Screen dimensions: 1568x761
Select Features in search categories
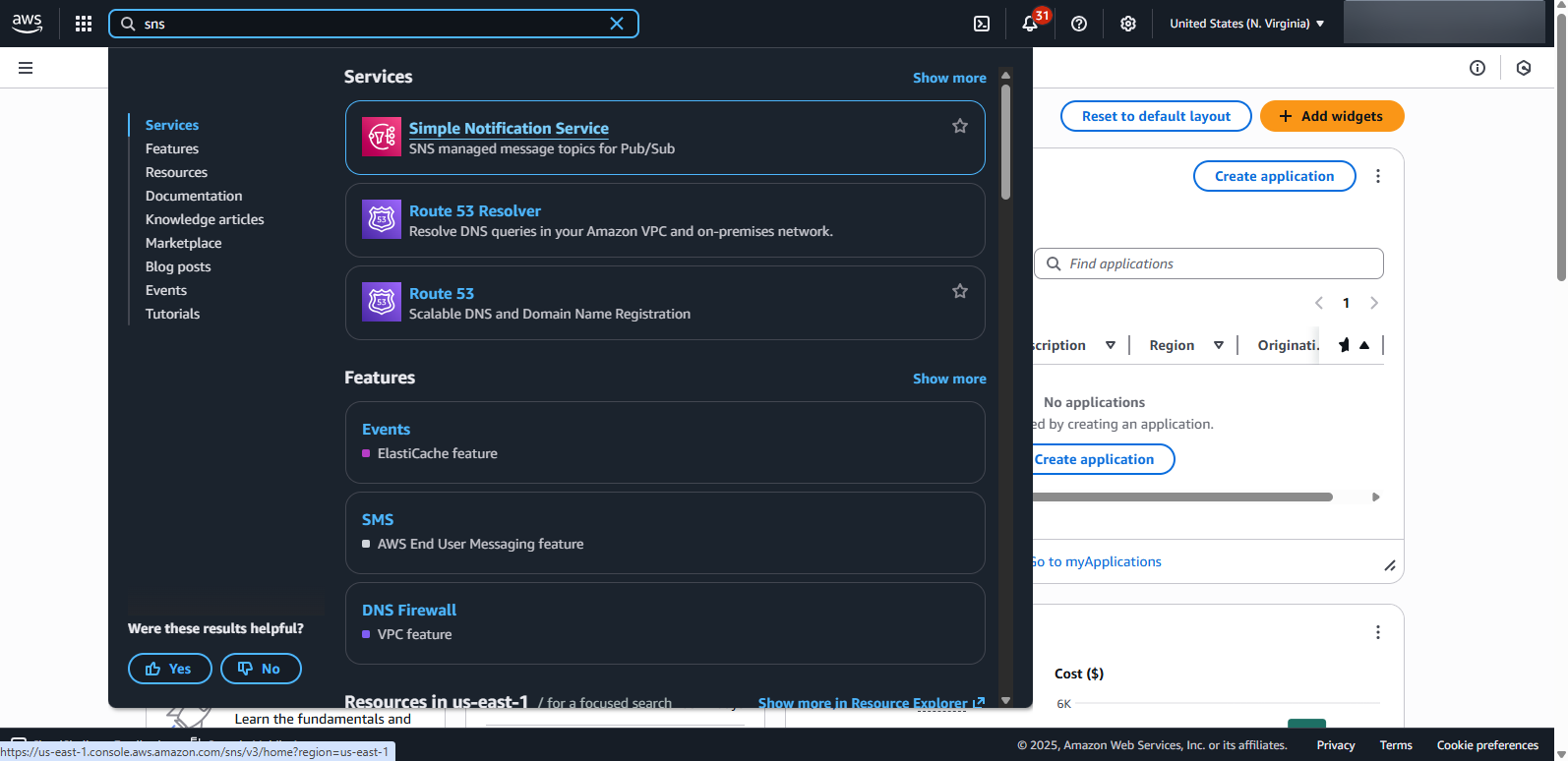[x=172, y=148]
